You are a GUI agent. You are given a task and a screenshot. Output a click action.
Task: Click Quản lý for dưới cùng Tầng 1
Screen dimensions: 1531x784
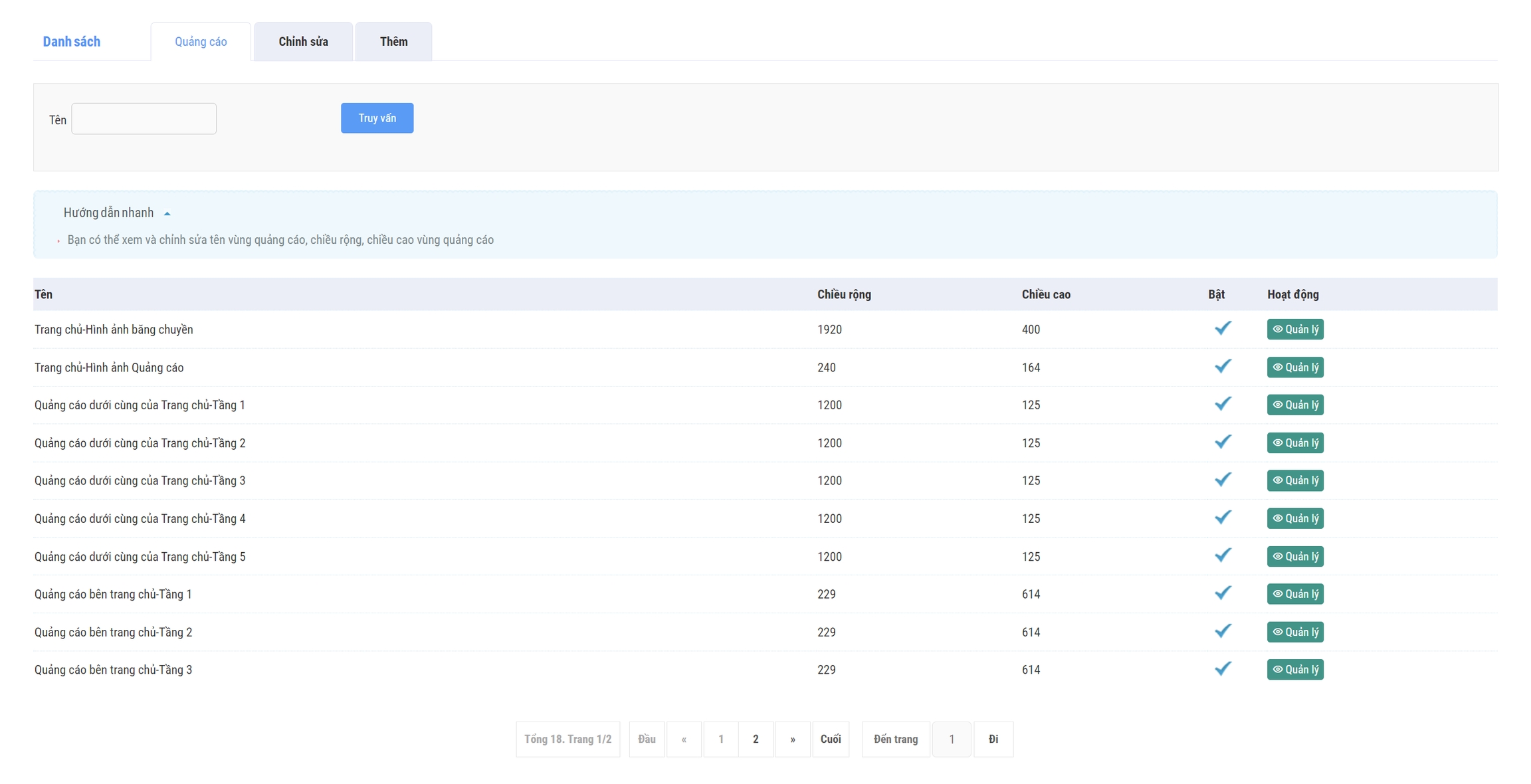tap(1294, 405)
